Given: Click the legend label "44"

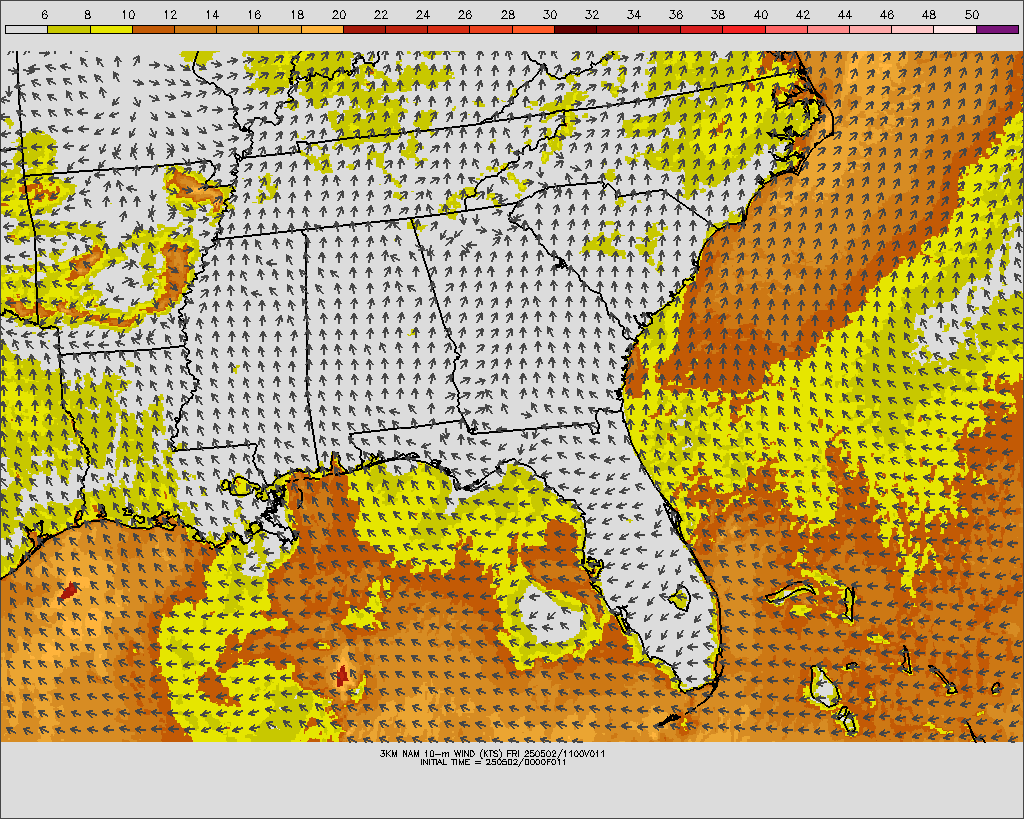Looking at the screenshot, I should pos(845,14).
